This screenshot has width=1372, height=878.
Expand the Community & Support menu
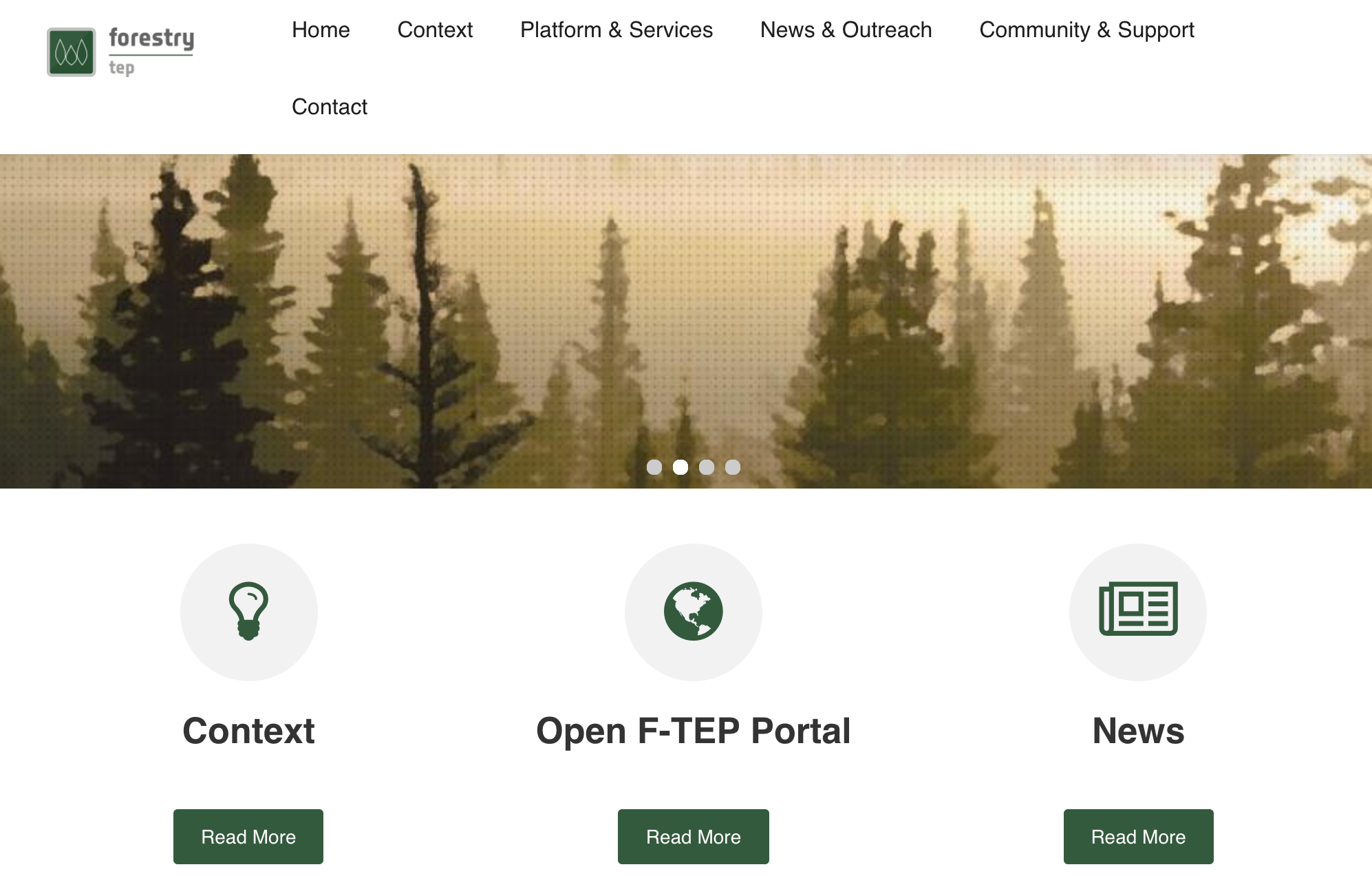(1087, 30)
